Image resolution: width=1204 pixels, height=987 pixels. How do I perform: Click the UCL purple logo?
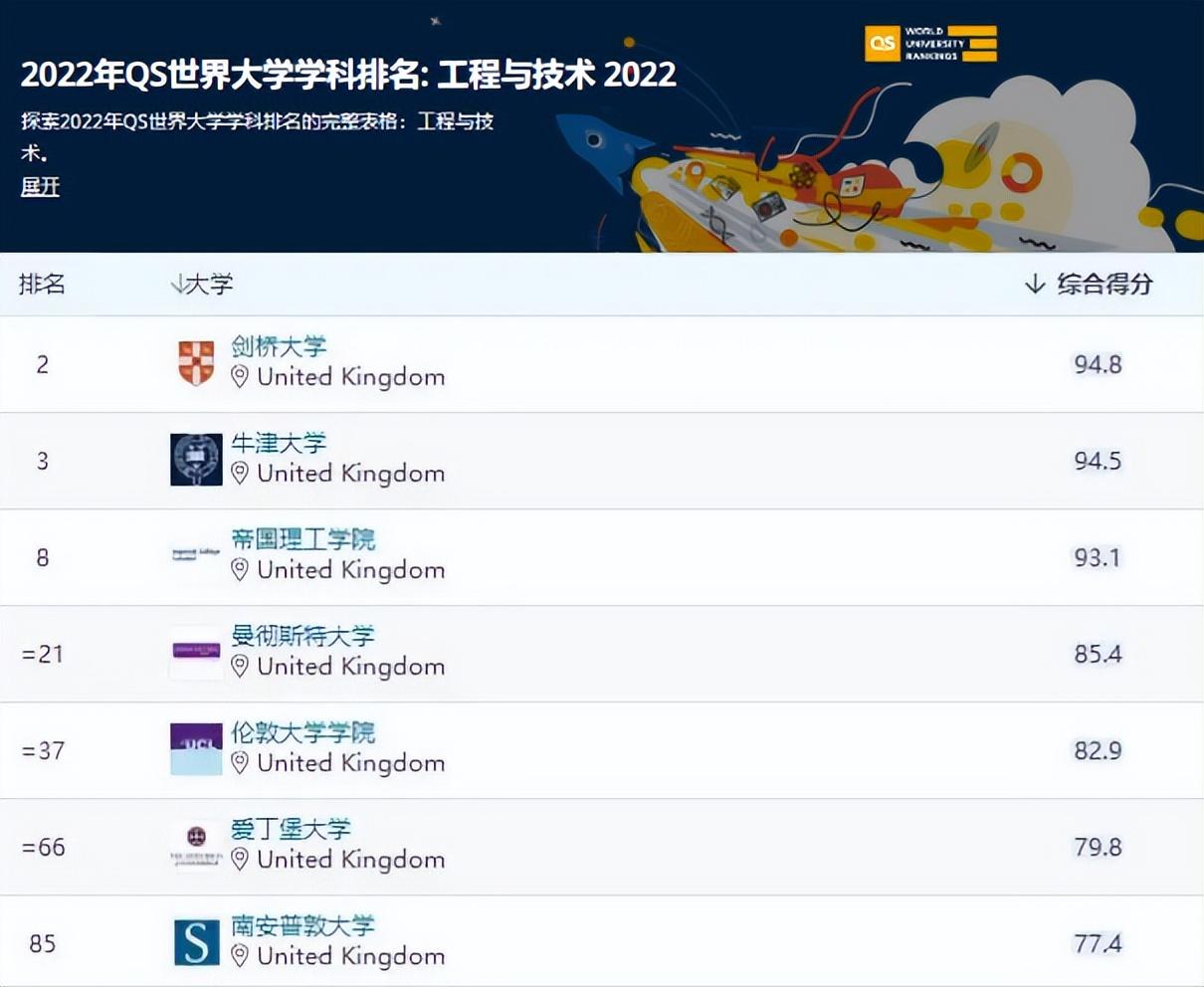tap(196, 746)
